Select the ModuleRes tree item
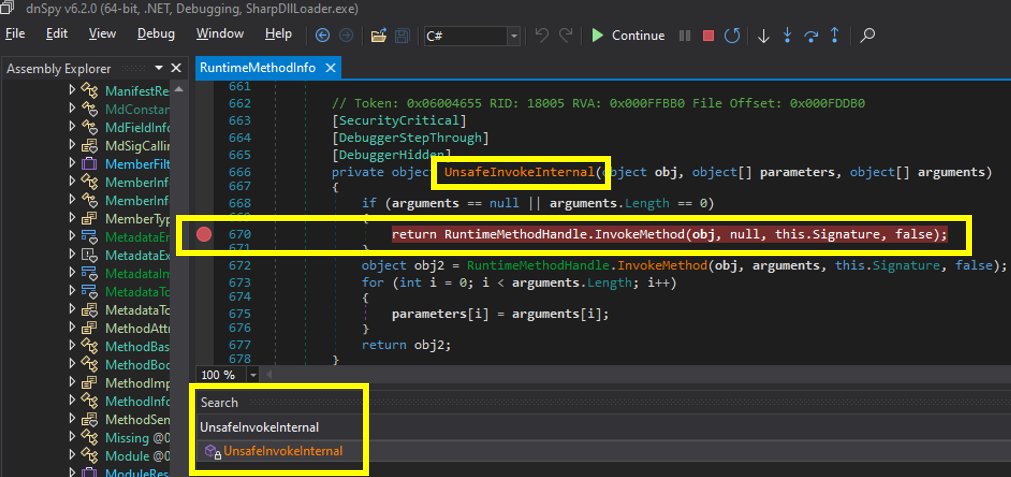Image resolution: width=1011 pixels, height=477 pixels. [x=137, y=474]
